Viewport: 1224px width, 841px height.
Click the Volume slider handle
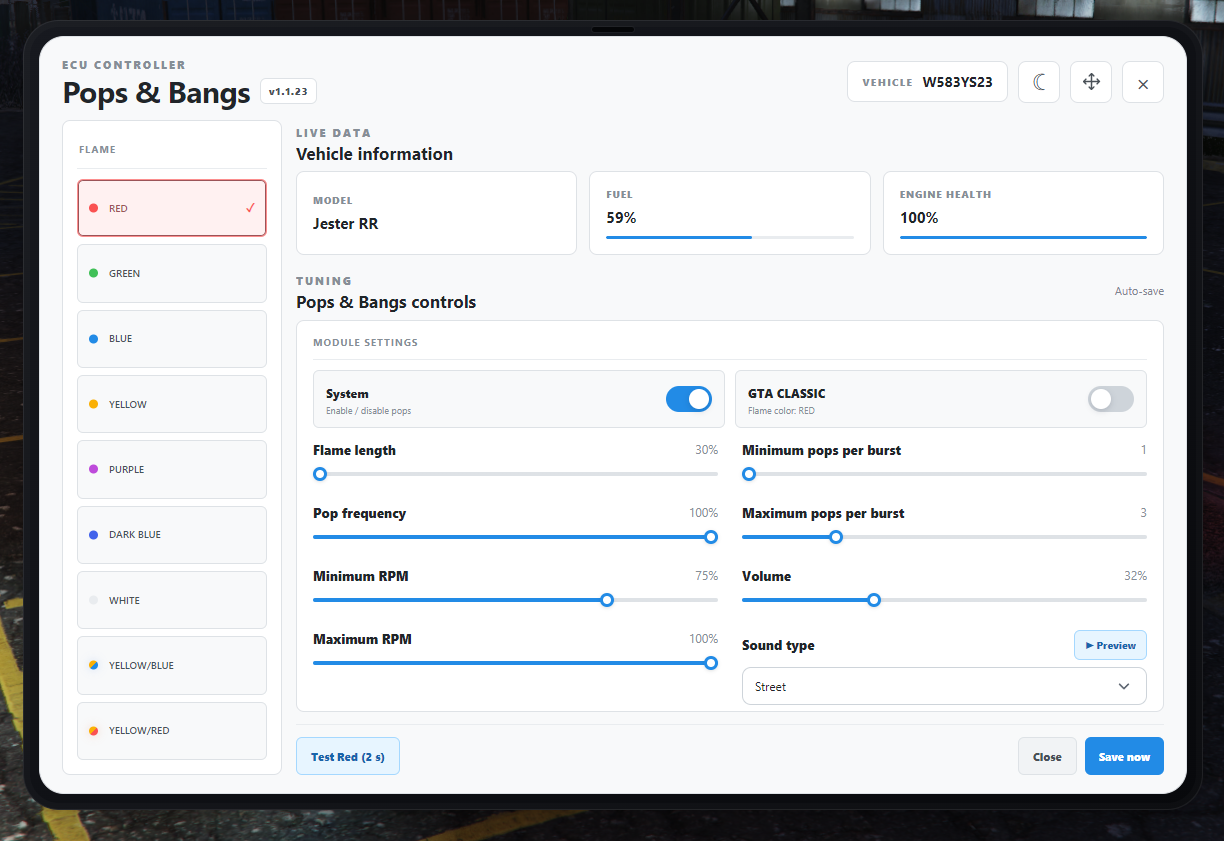tap(874, 600)
